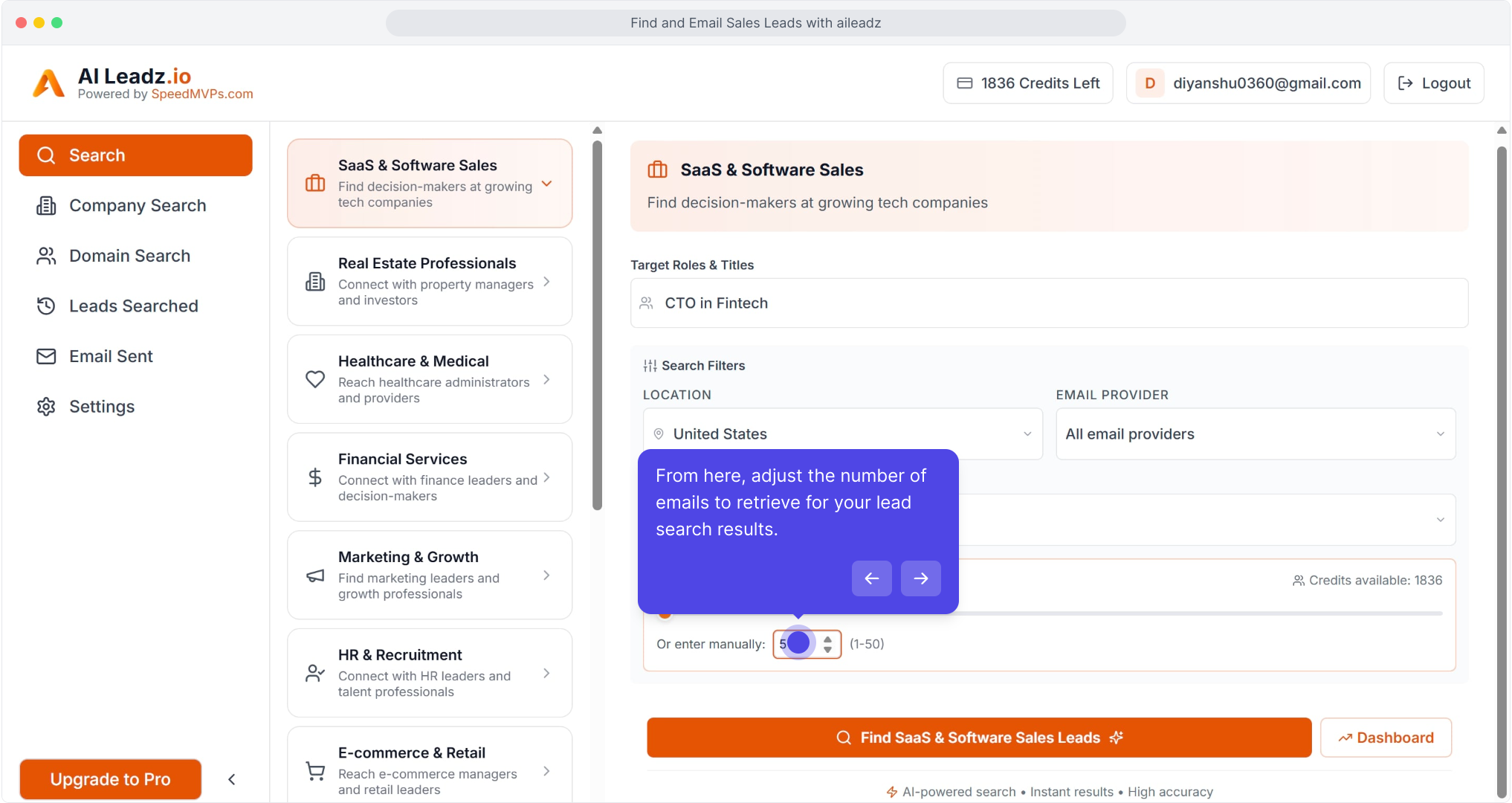
Task: Click Find SaaS & Software Sales Leads
Action: pos(978,738)
